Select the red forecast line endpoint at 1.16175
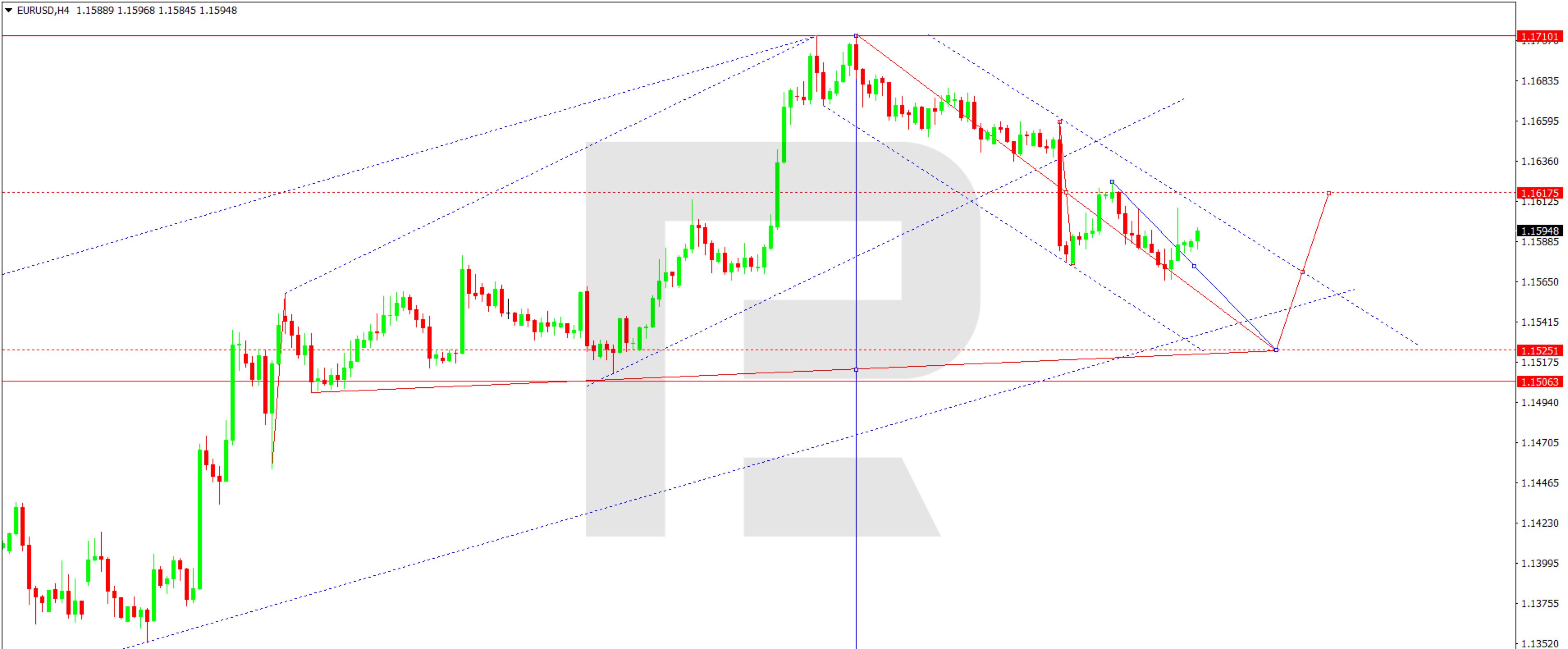This screenshot has height=649, width=1568. (x=1329, y=193)
